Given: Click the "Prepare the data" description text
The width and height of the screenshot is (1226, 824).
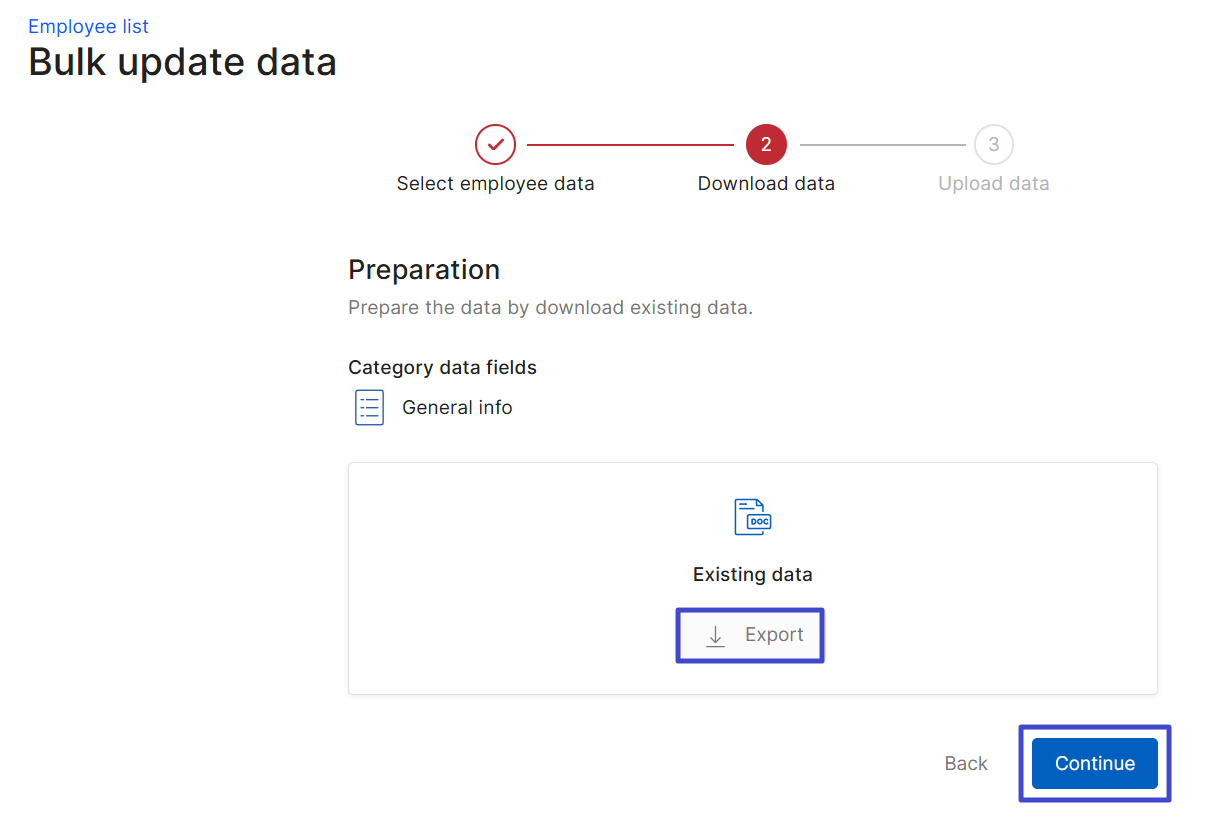Looking at the screenshot, I should pyautogui.click(x=550, y=308).
